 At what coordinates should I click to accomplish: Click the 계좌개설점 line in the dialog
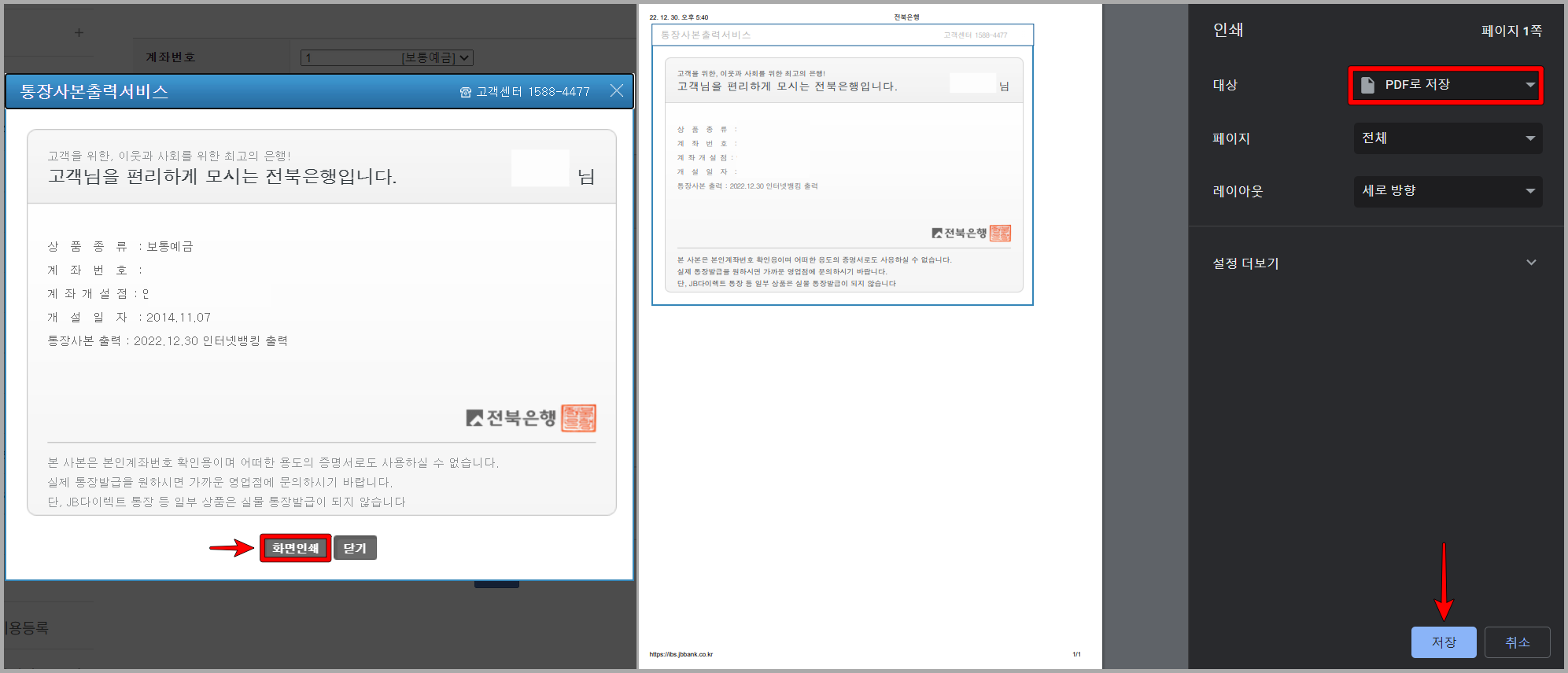(98, 293)
